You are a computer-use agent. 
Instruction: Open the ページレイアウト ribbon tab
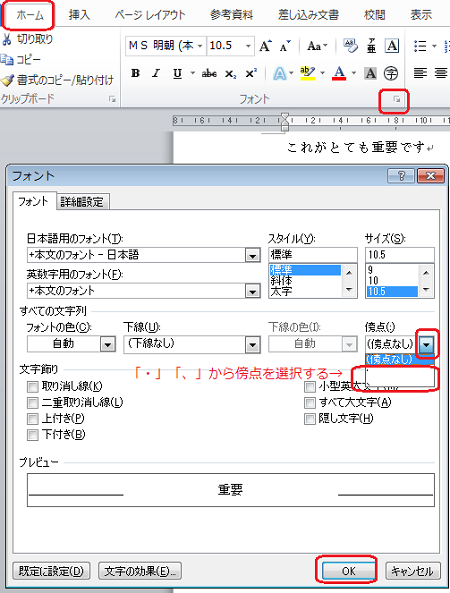[x=151, y=15]
